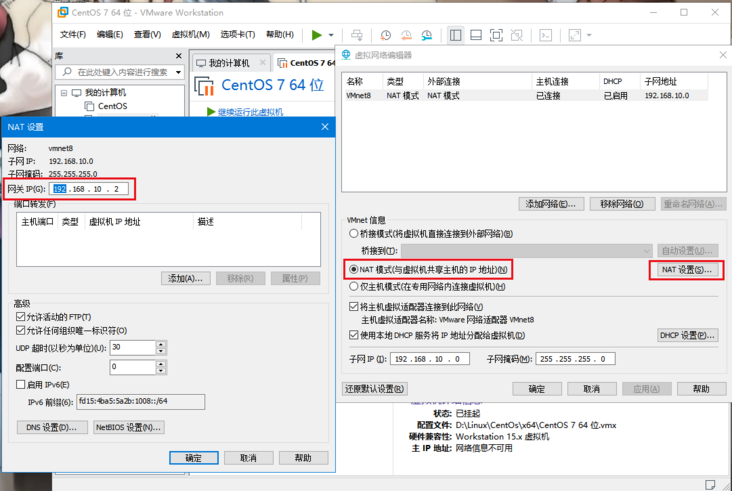This screenshot has width=732, height=491.
Task: Click the take snapshot clock icon
Action: click(386, 35)
